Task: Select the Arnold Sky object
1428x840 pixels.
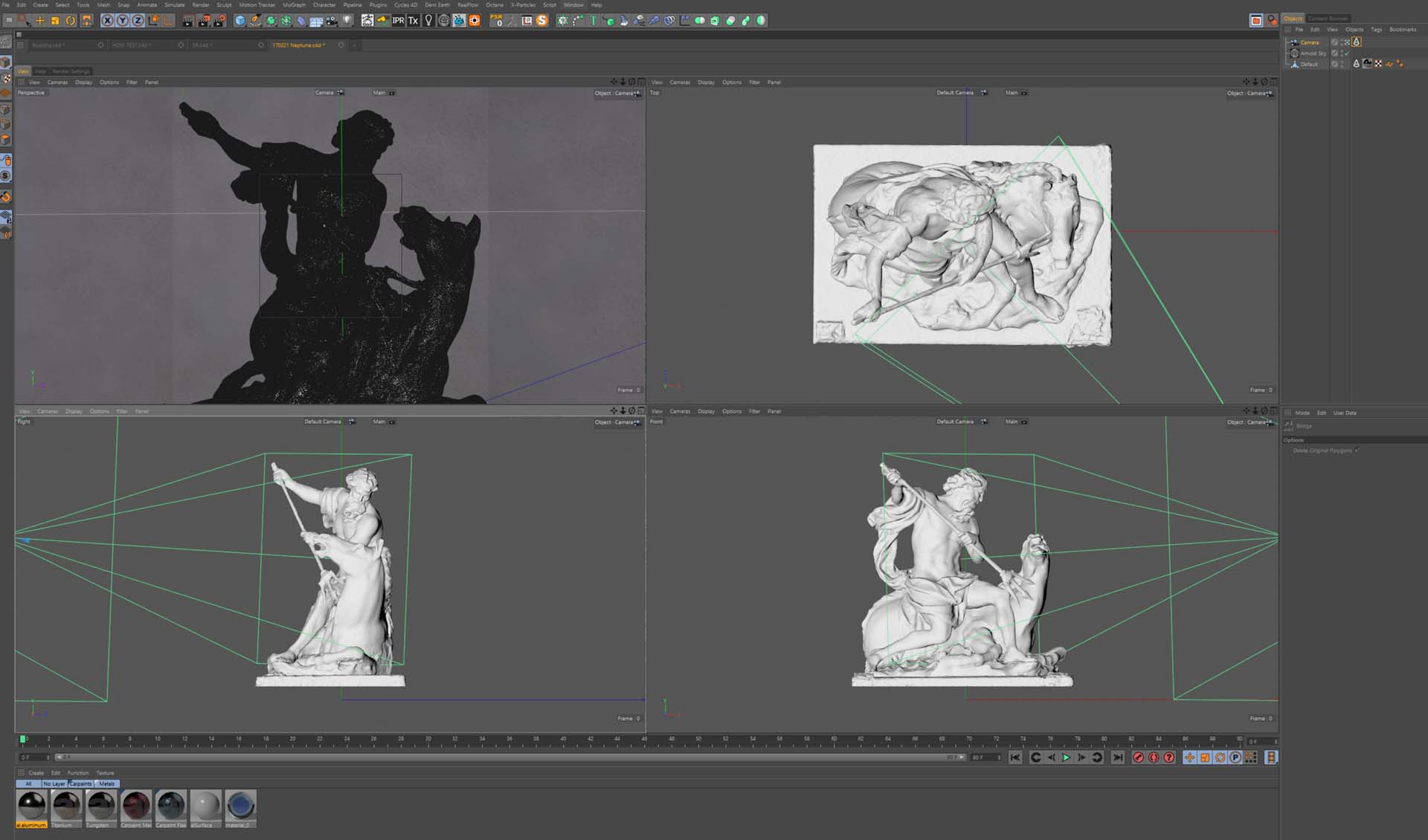Action: click(1313, 54)
